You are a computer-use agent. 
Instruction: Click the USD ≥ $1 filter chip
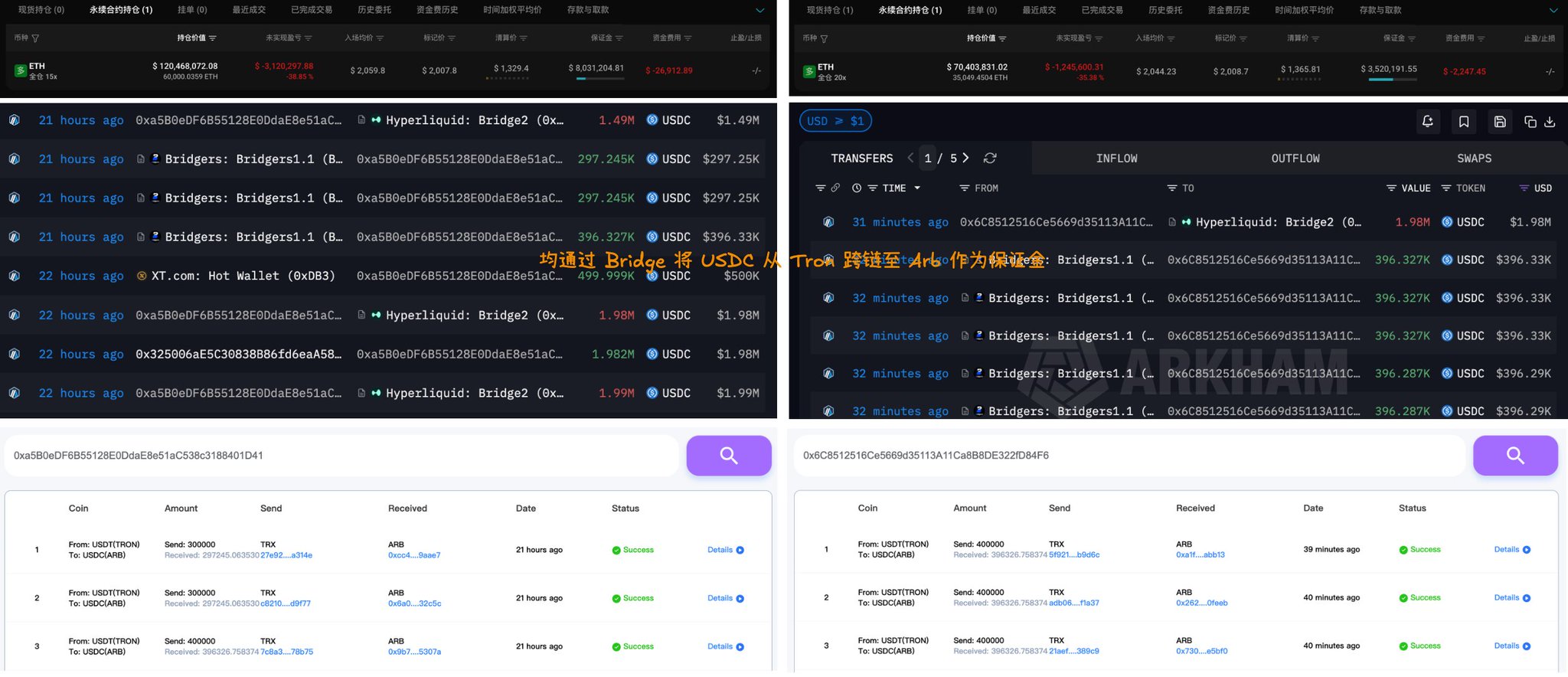835,121
